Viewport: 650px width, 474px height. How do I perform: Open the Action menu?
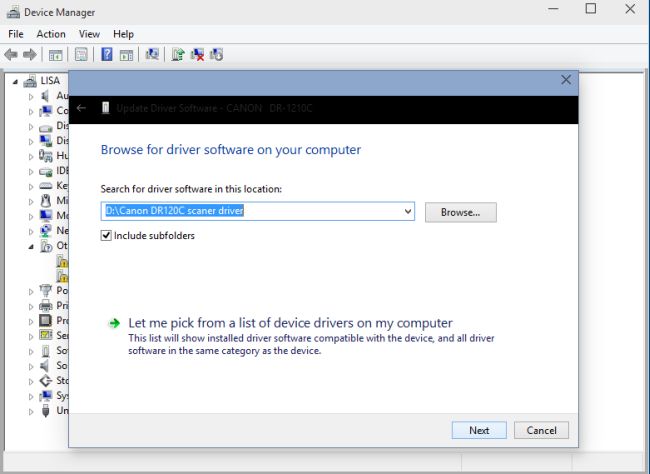point(51,34)
